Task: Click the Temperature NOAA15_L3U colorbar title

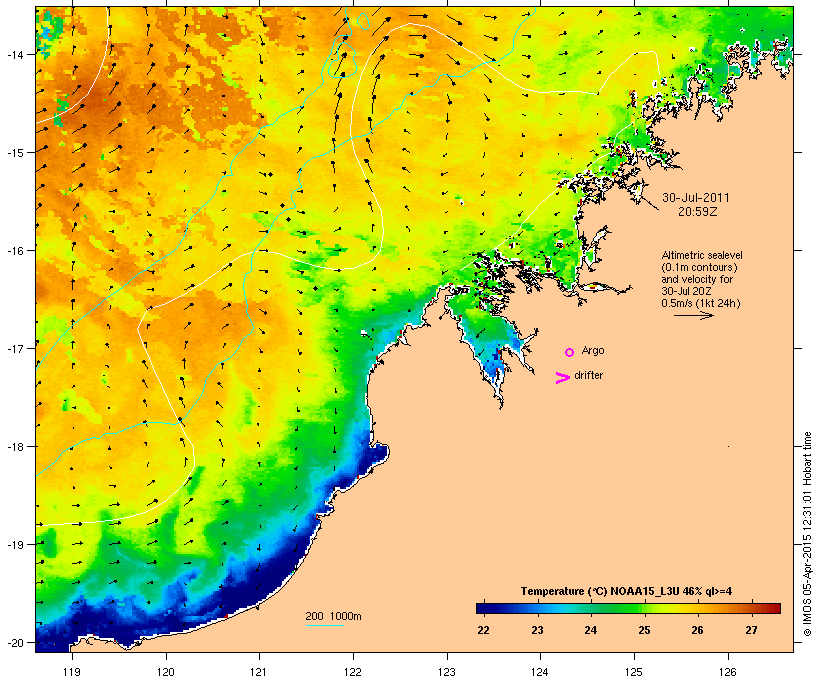Action: coord(626,591)
